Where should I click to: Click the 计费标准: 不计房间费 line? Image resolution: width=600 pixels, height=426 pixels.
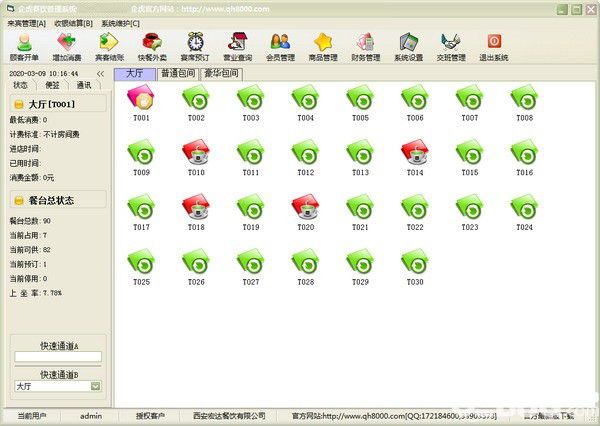click(x=44, y=134)
